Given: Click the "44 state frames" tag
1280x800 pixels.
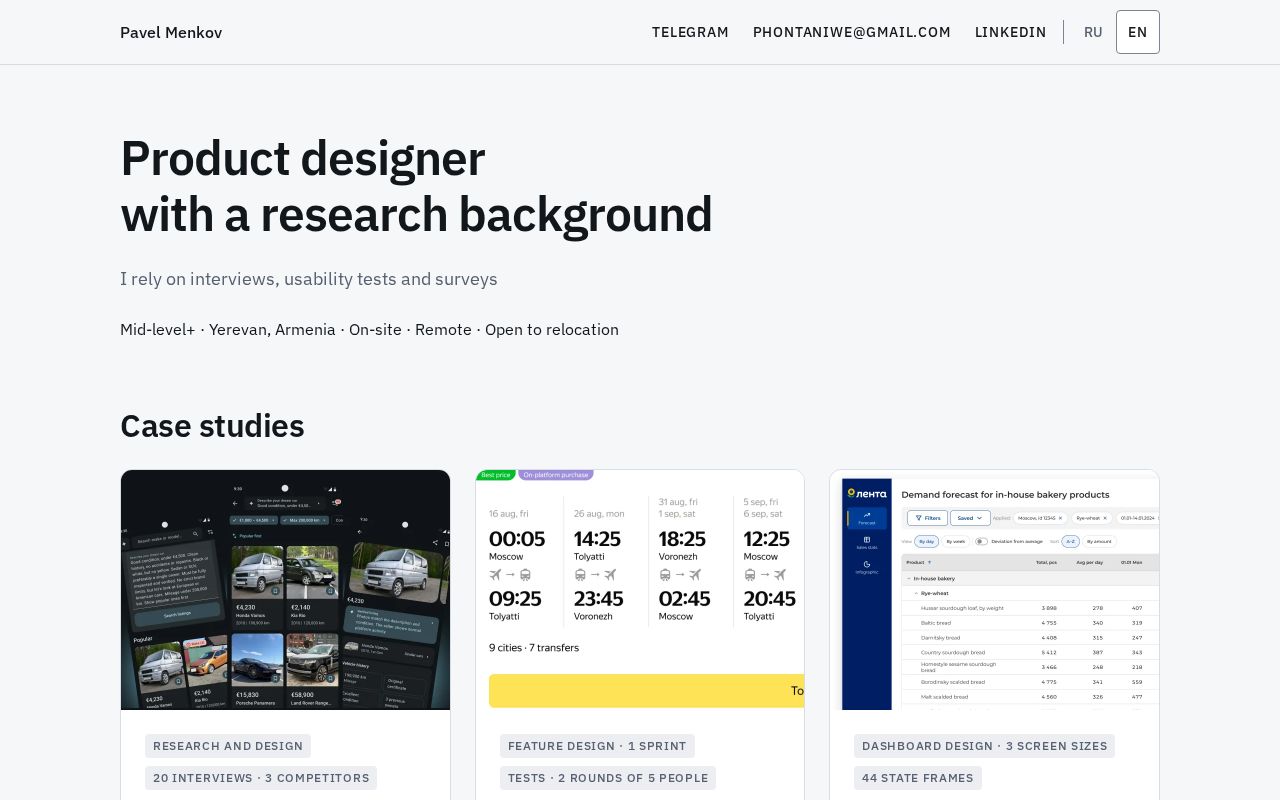Looking at the screenshot, I should (x=918, y=778).
